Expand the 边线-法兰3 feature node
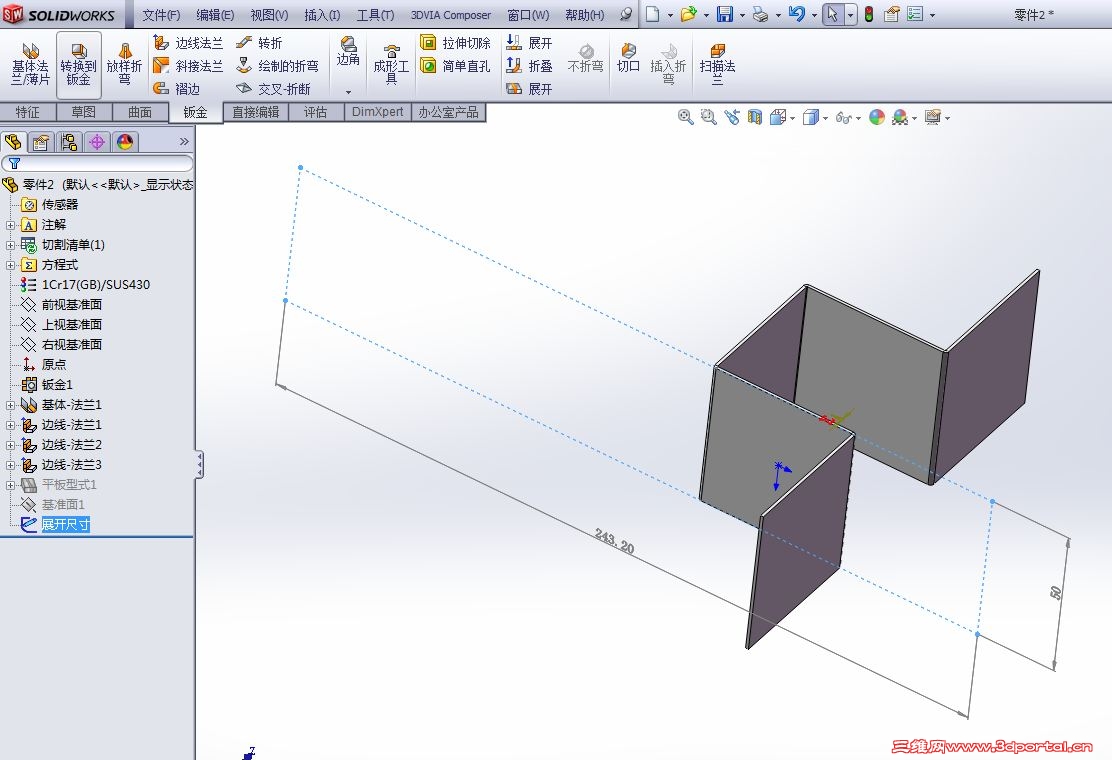 click(x=10, y=465)
